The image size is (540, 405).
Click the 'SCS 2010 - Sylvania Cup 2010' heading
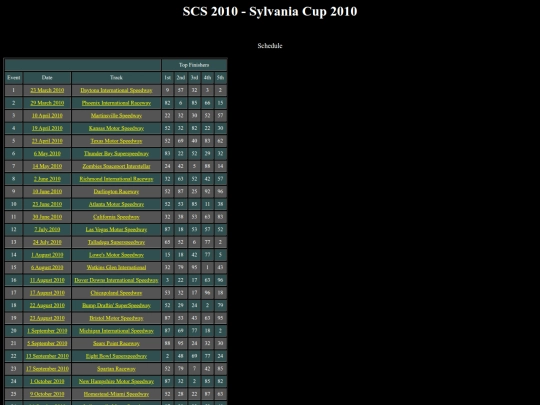(270, 11)
